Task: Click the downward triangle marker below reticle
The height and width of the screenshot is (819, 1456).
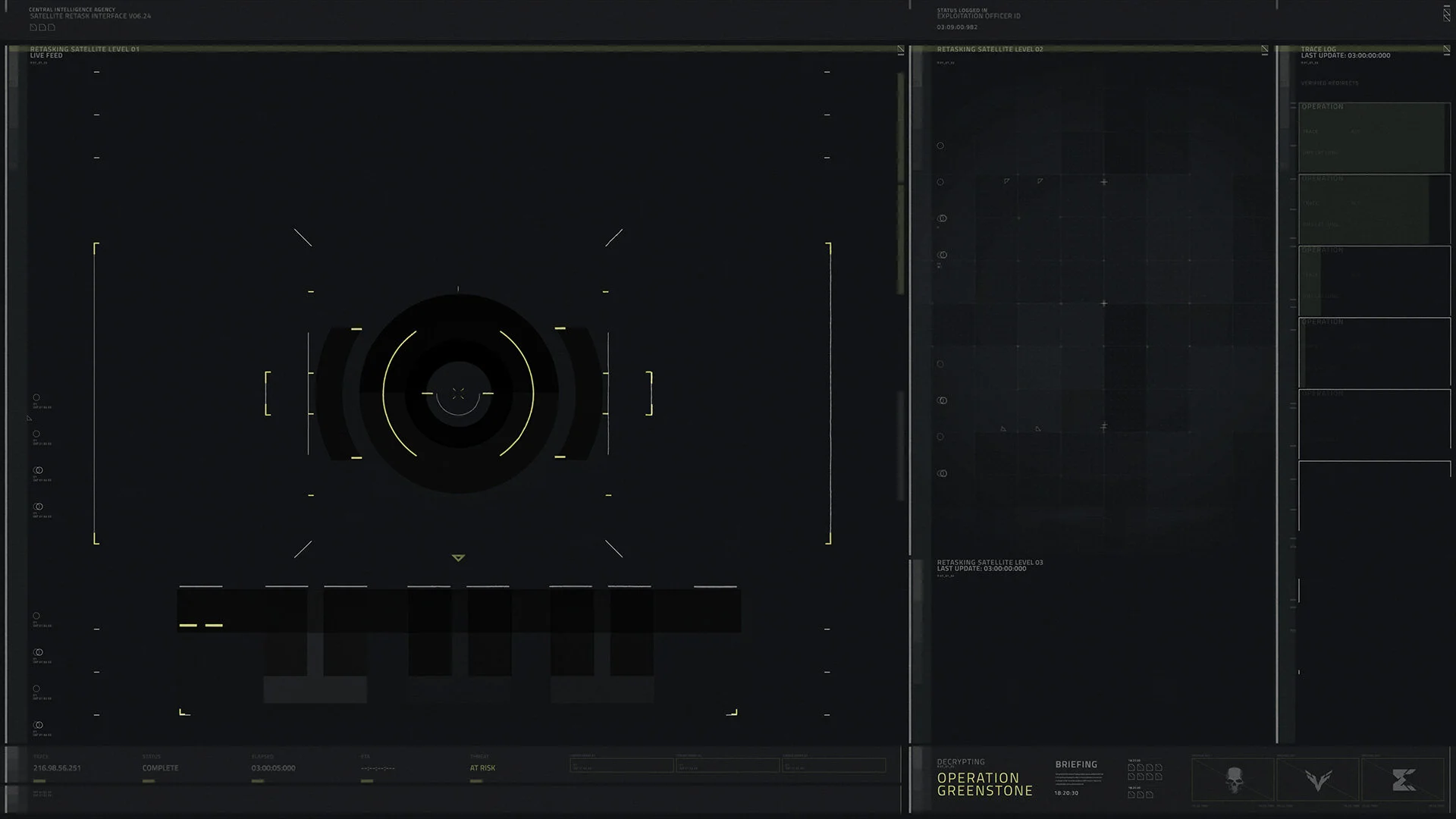Action: coord(458,558)
